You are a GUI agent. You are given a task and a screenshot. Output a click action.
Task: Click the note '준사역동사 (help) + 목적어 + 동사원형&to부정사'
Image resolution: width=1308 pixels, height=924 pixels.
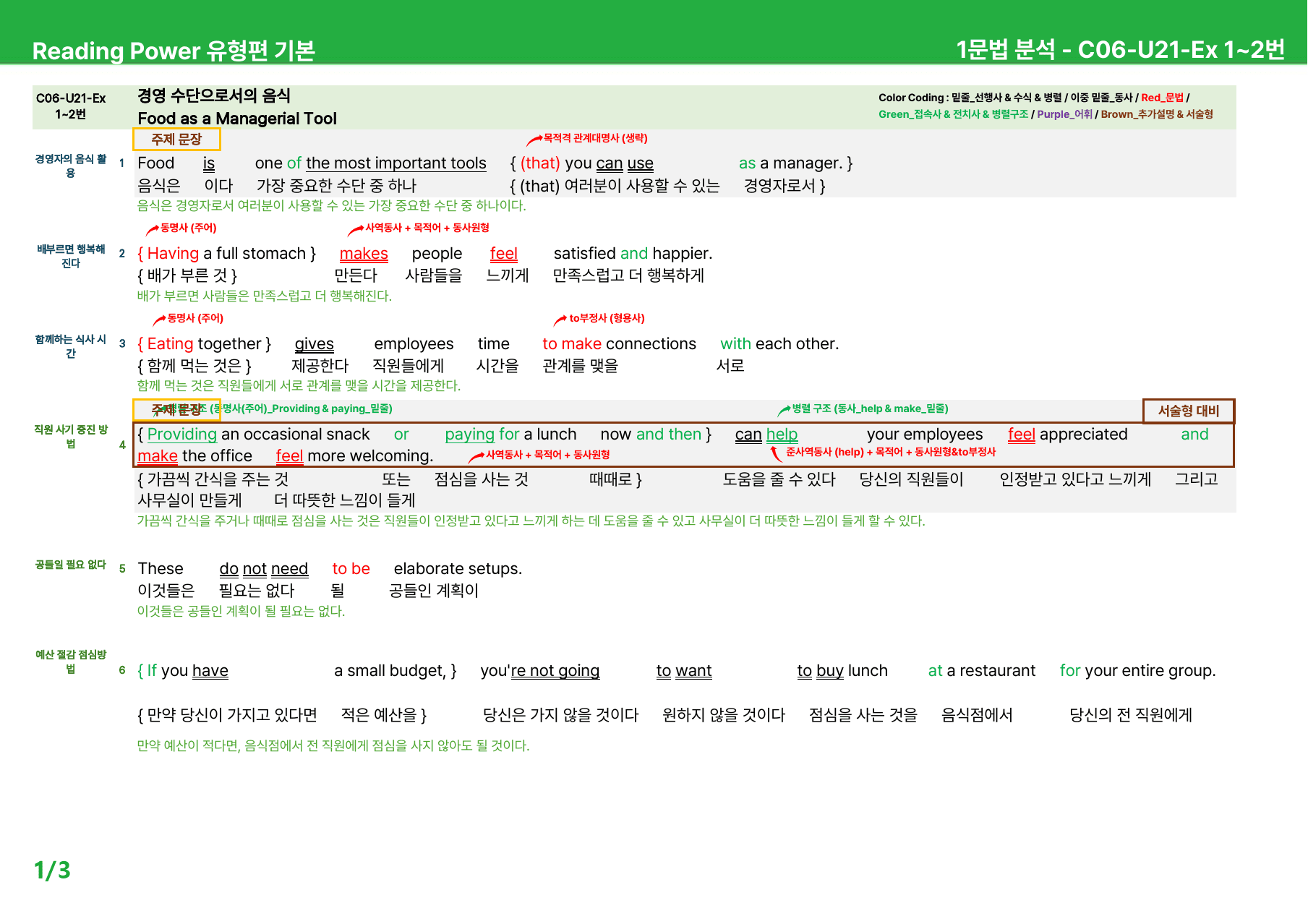pos(891,452)
